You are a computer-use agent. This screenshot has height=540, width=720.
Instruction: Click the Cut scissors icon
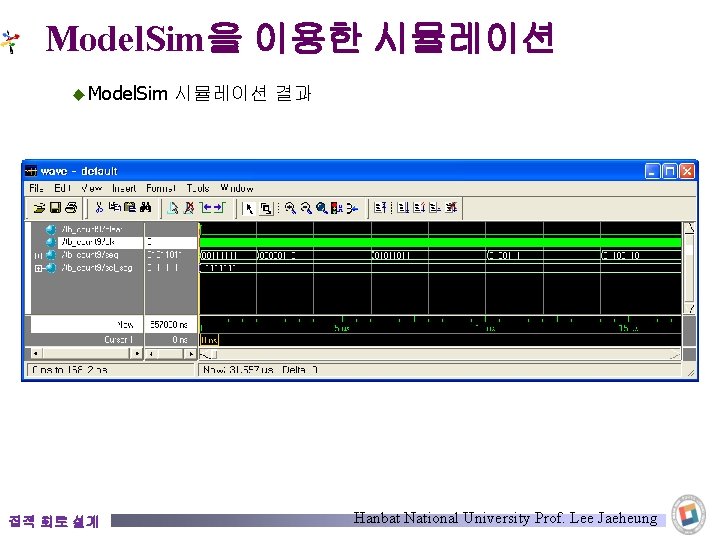pyautogui.click(x=99, y=208)
